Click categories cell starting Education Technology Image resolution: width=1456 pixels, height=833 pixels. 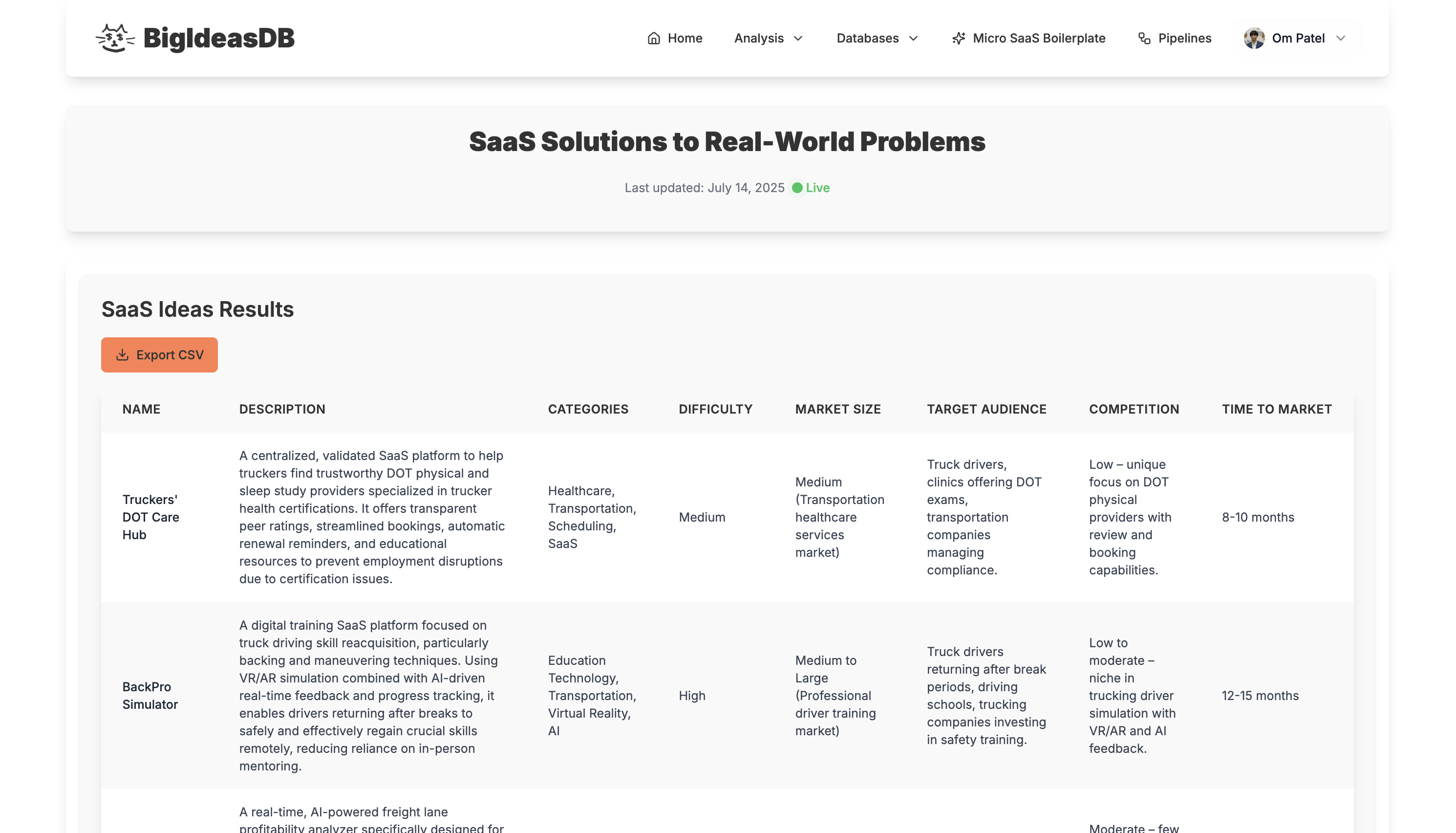click(x=592, y=696)
